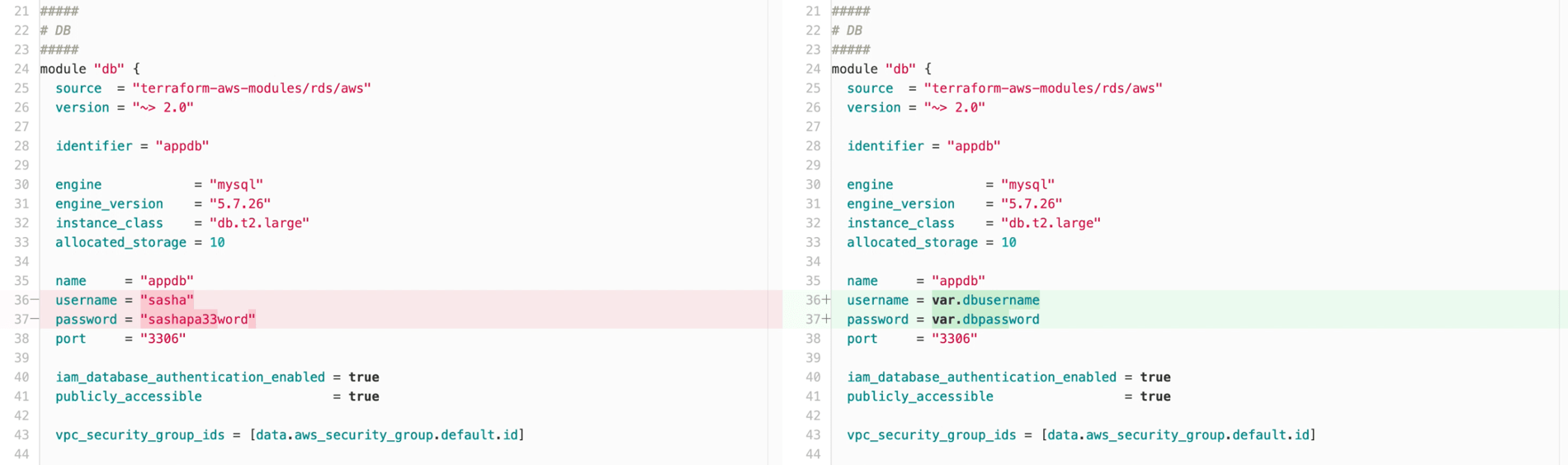Click engine_version "5.7.26" in right pane

tap(1032, 203)
